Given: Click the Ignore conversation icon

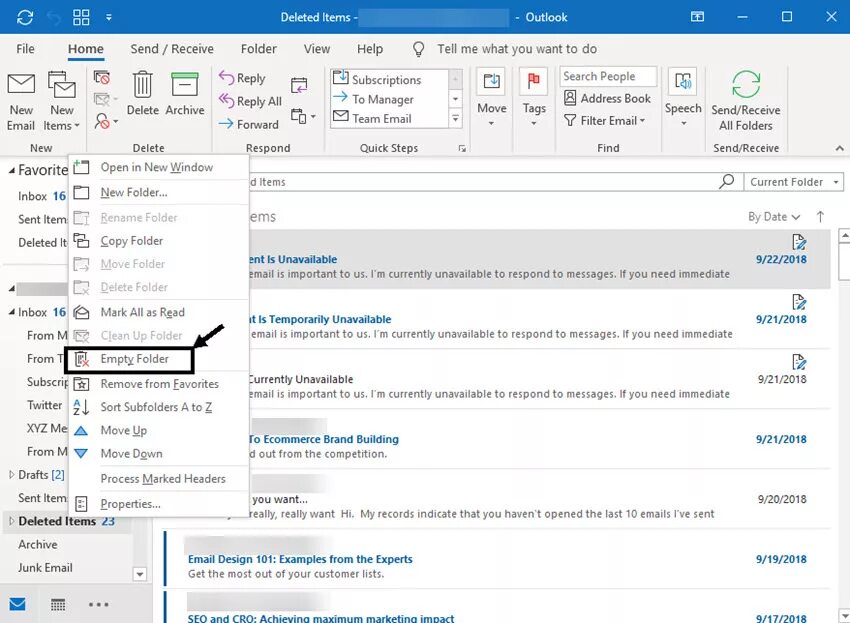Looking at the screenshot, I should click(101, 78).
